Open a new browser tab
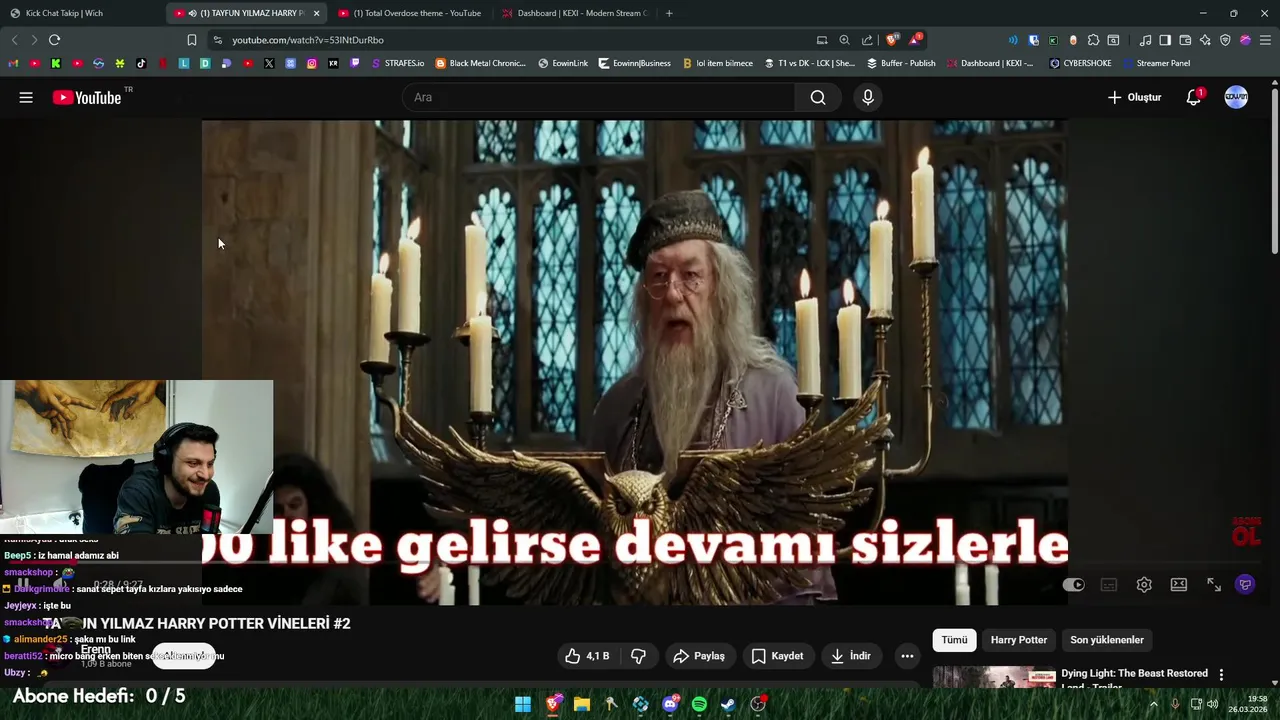 669,13
